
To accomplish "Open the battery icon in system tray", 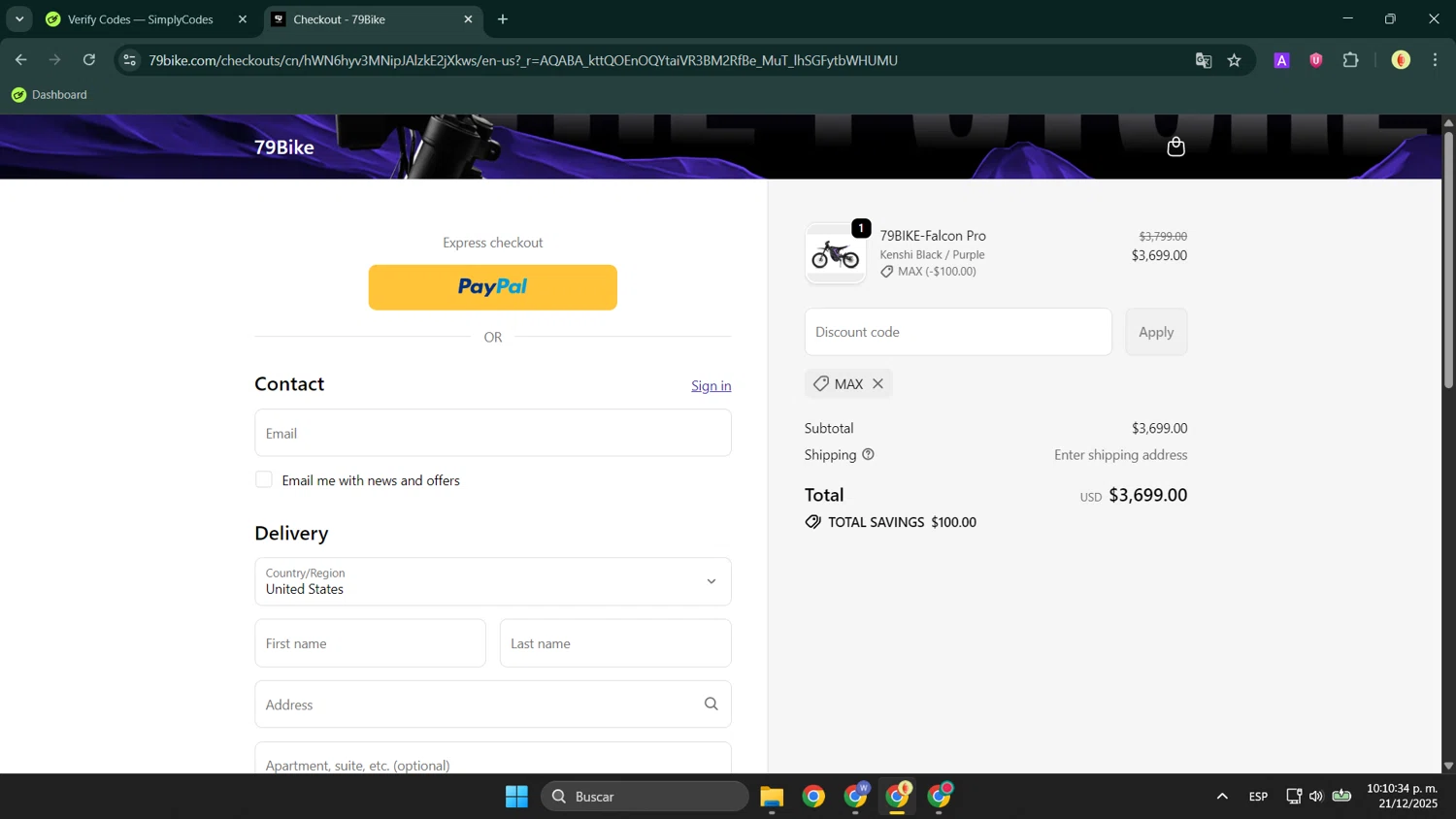I will [x=1341, y=797].
